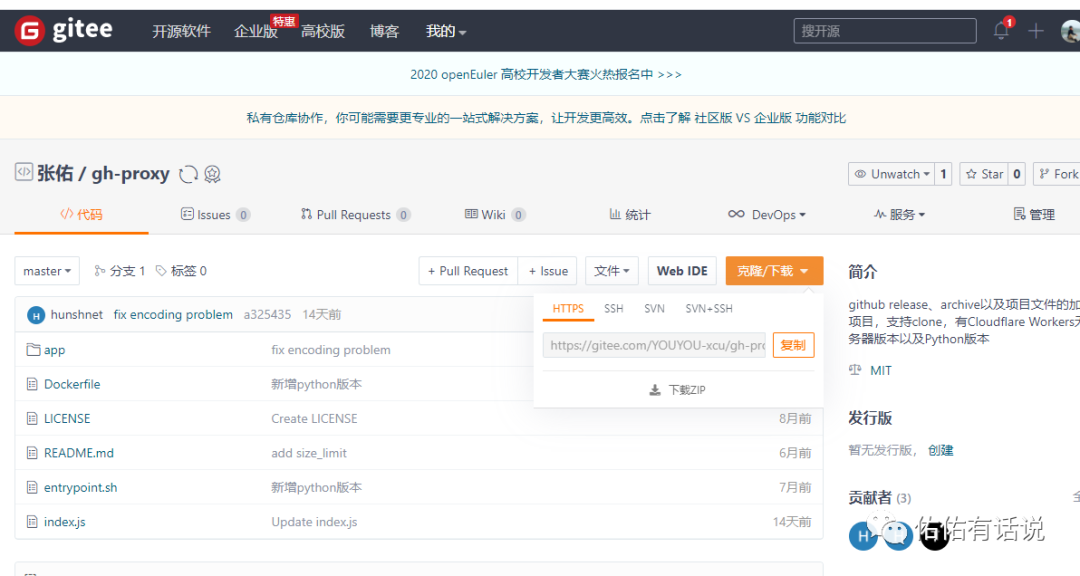
Task: Click the plus create icon in header
Action: click(x=1035, y=31)
